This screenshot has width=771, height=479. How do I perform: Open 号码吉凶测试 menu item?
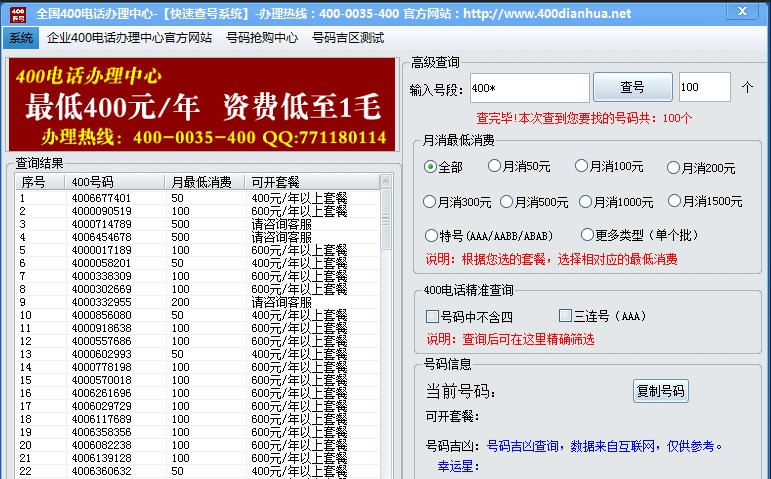pyautogui.click(x=347, y=38)
